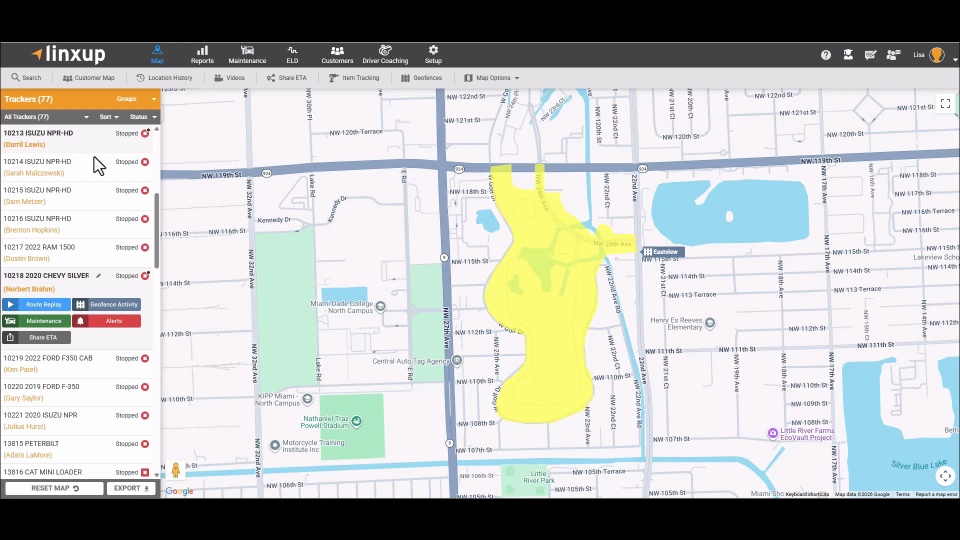The image size is (960, 540).
Task: Click the green Maintenance button
Action: pos(36,321)
